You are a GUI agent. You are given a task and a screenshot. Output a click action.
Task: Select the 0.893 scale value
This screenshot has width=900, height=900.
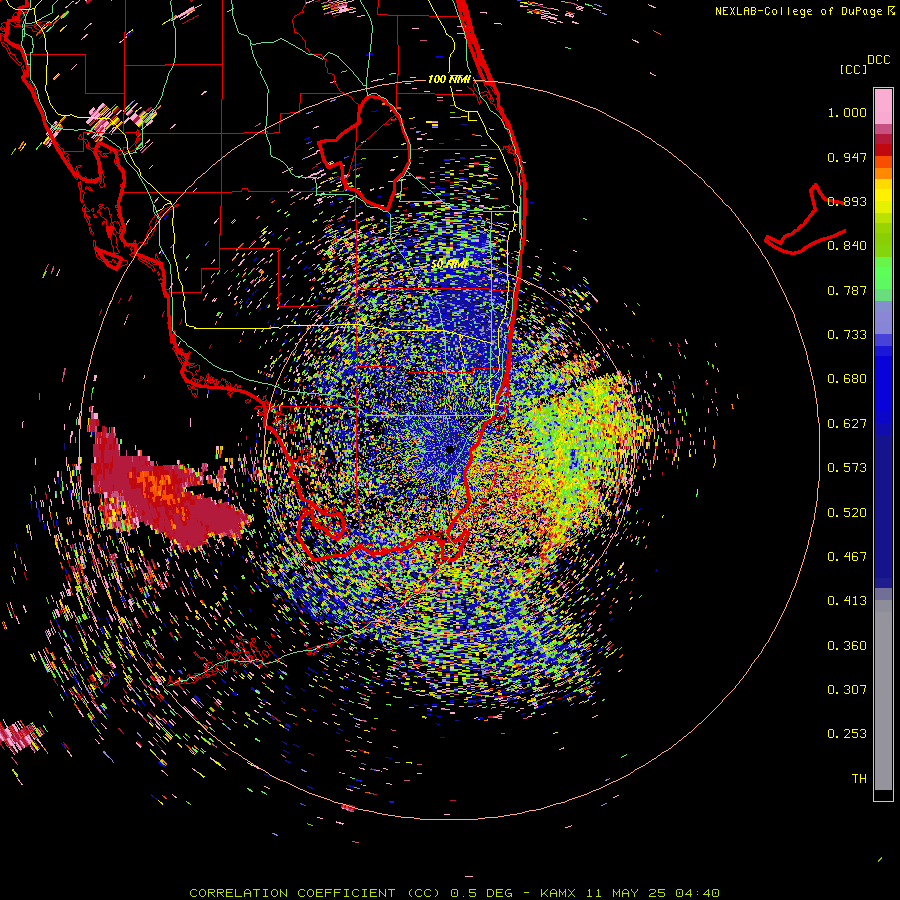pos(847,201)
